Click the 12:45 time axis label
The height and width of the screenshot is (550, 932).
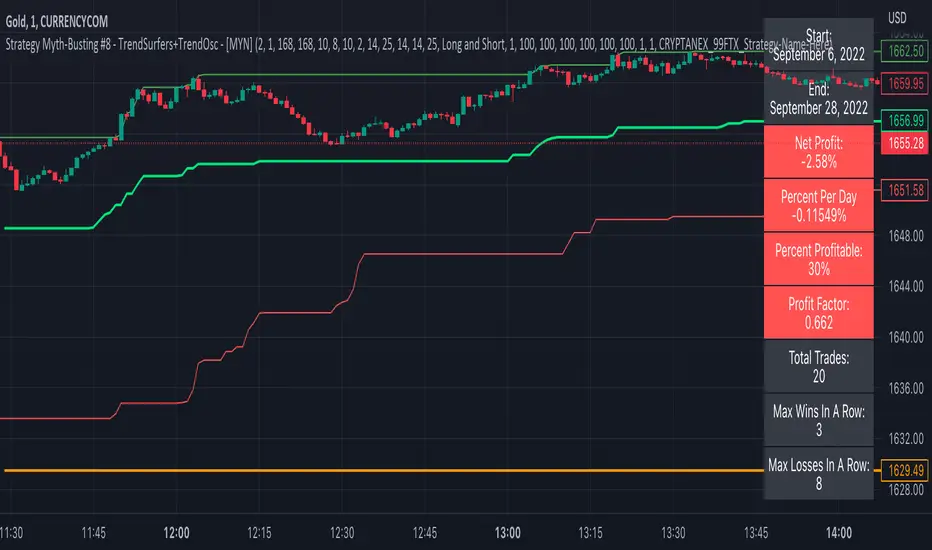(x=425, y=533)
